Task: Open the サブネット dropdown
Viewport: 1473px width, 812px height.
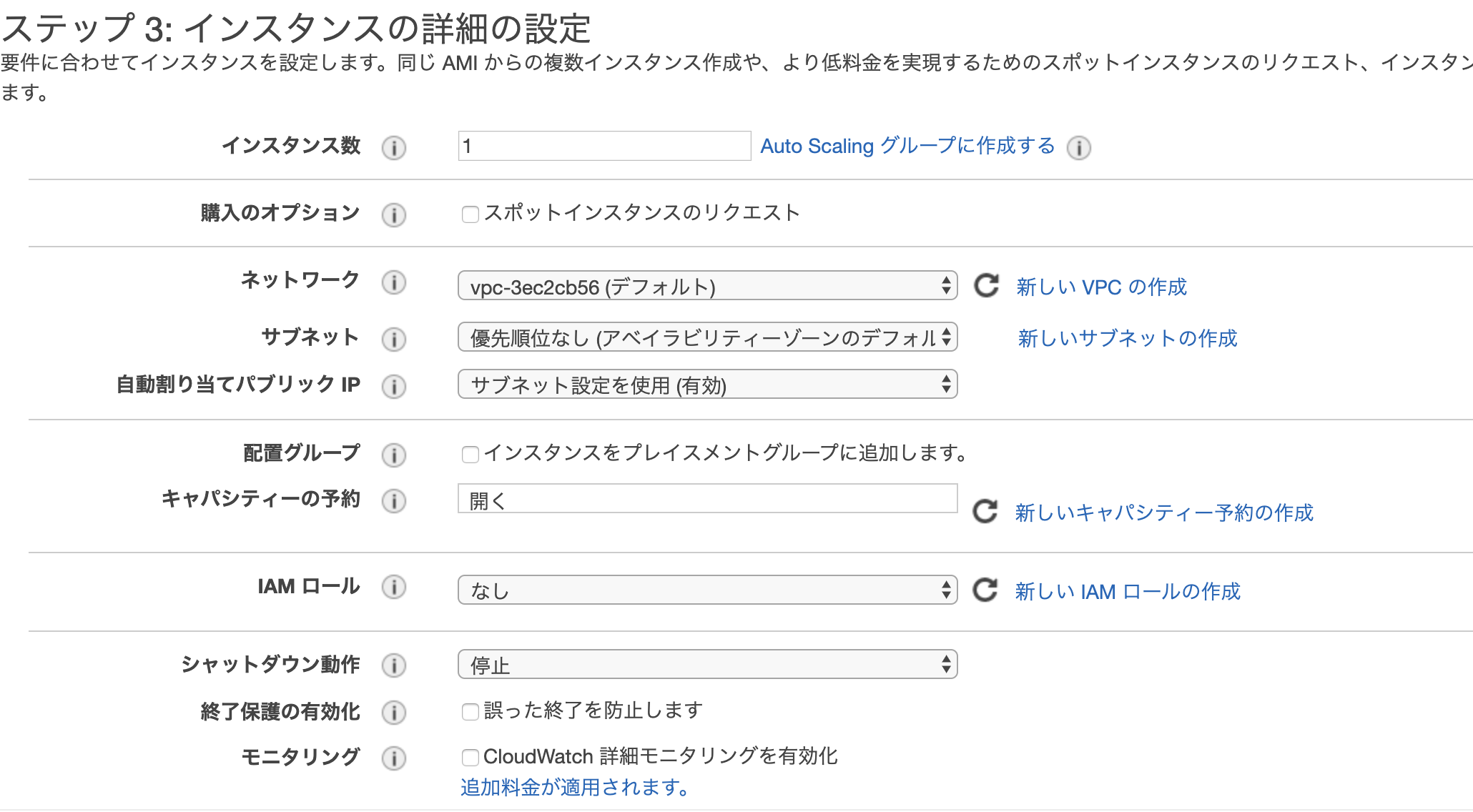Action: point(706,337)
